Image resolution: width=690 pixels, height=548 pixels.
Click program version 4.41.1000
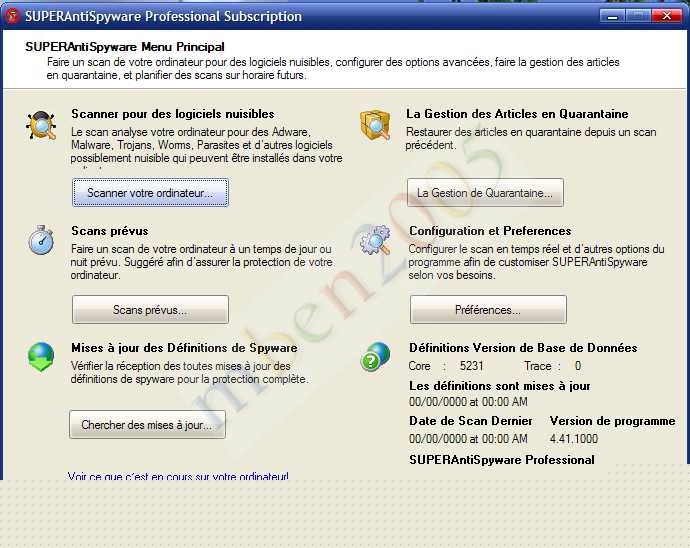pos(574,439)
